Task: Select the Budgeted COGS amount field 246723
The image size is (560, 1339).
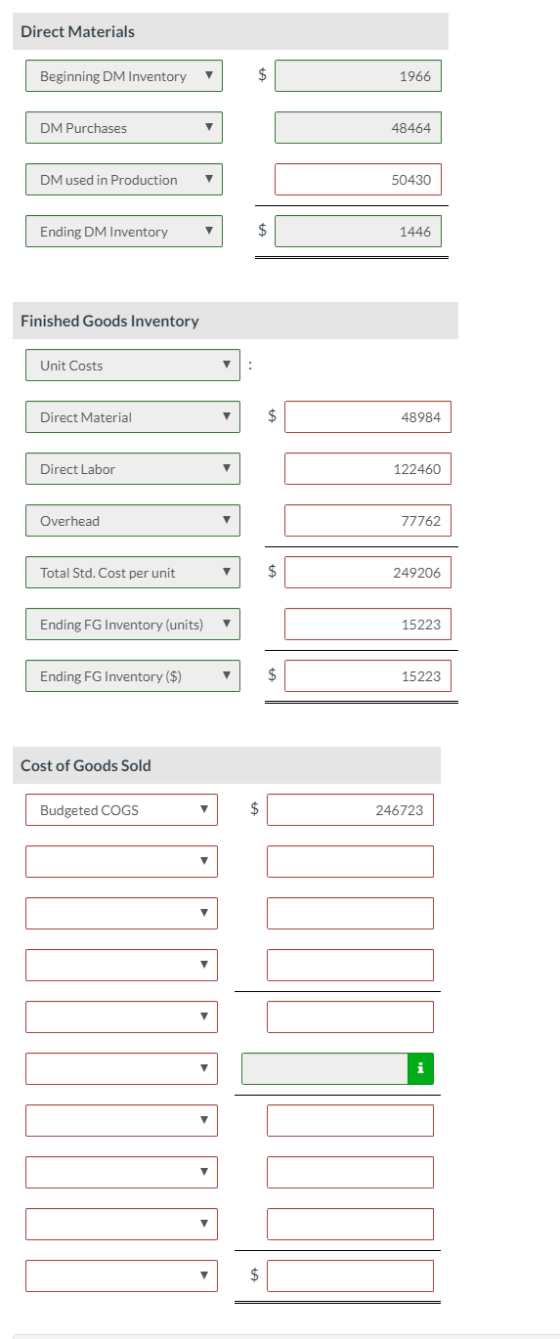Action: [x=350, y=810]
